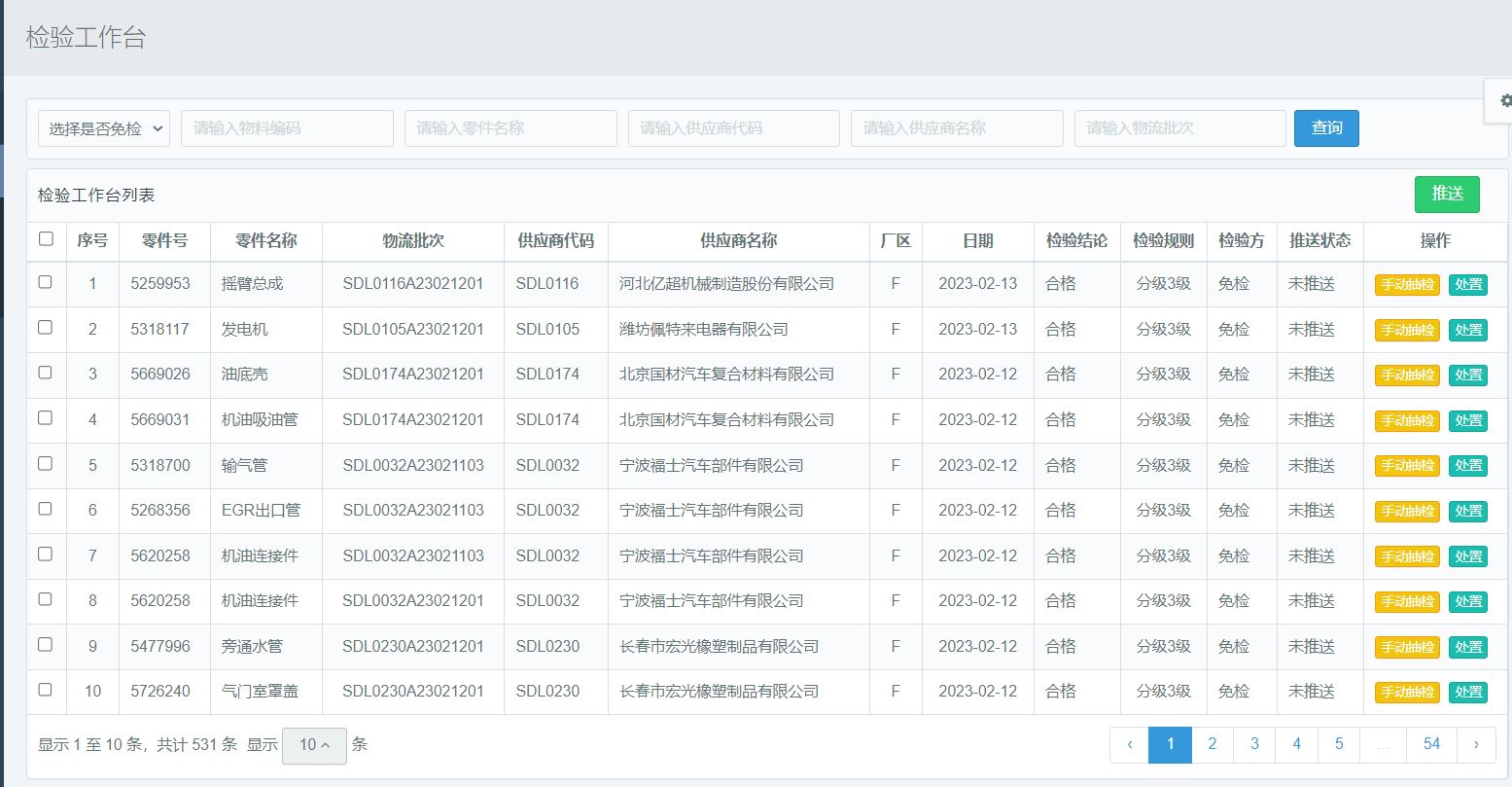Viewport: 1512px width, 787px height.
Task: Click 手动抽检 for 发电机 row
Action: pyautogui.click(x=1407, y=331)
